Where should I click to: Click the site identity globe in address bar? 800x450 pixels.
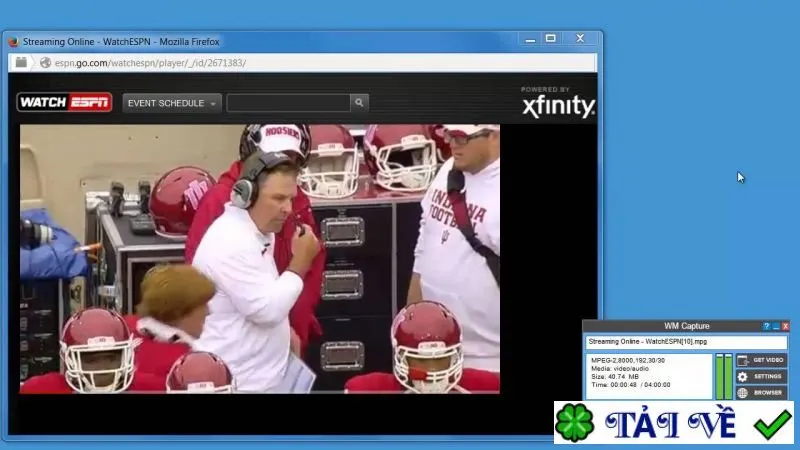pyautogui.click(x=45, y=62)
